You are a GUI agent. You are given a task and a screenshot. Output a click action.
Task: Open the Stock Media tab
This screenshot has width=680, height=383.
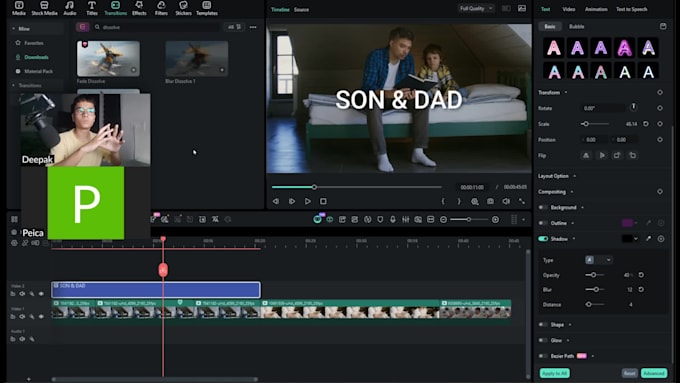pos(44,8)
